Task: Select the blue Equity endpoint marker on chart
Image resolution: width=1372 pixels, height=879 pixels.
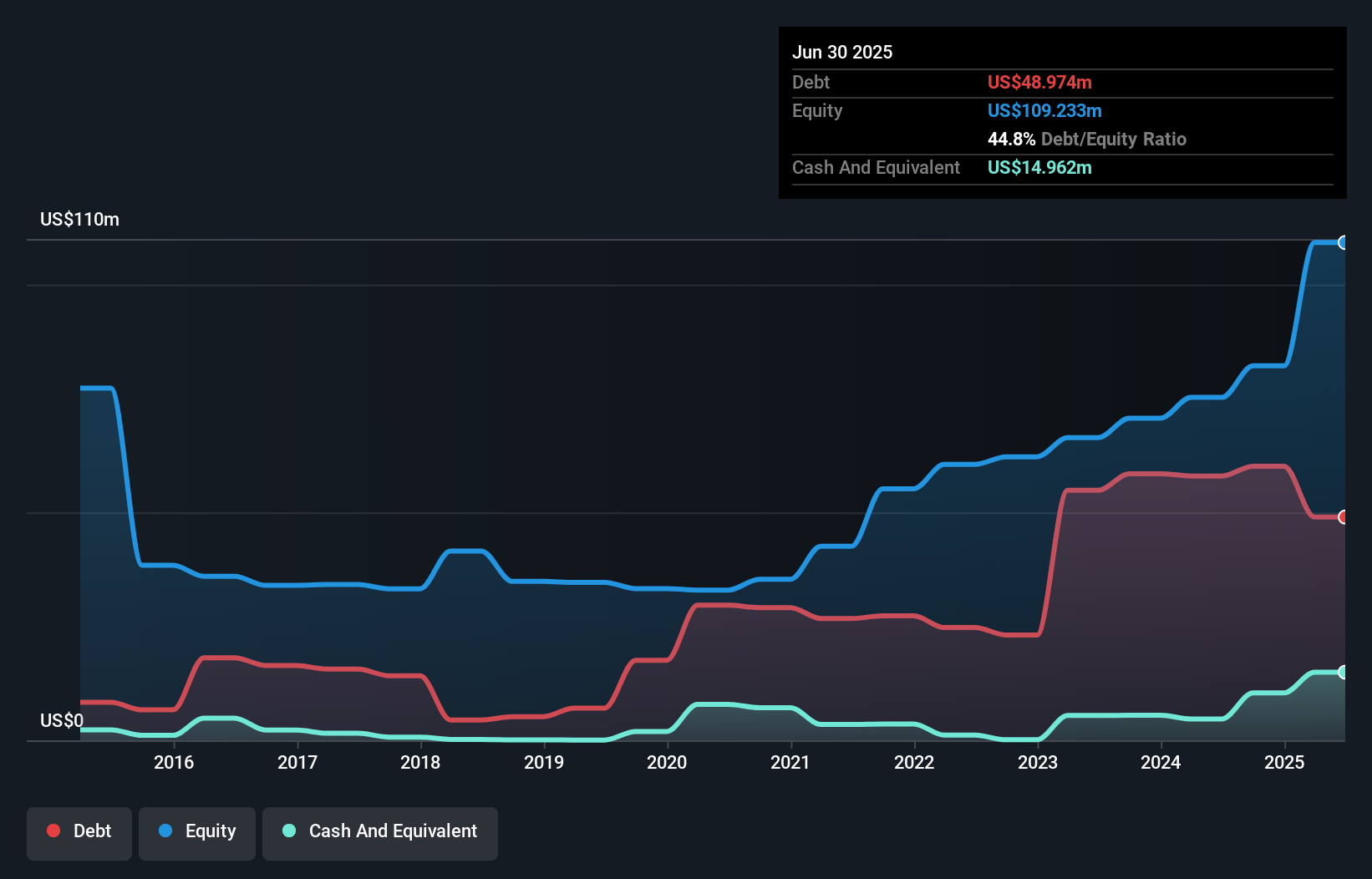Action: [1343, 242]
